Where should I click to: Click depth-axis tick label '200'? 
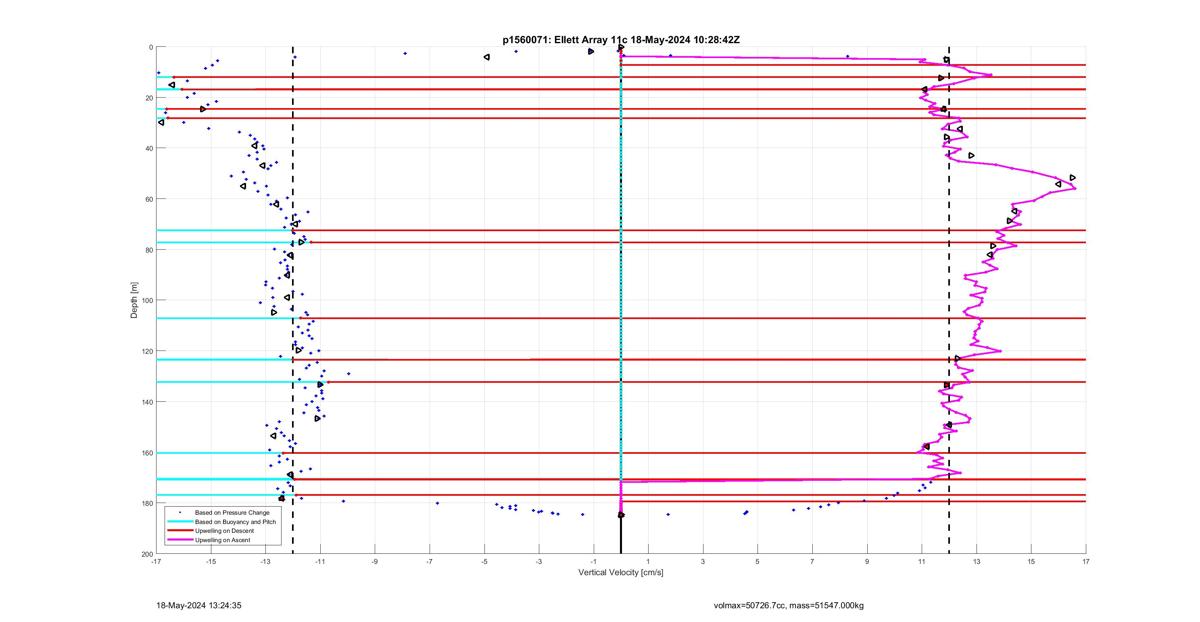coord(146,553)
